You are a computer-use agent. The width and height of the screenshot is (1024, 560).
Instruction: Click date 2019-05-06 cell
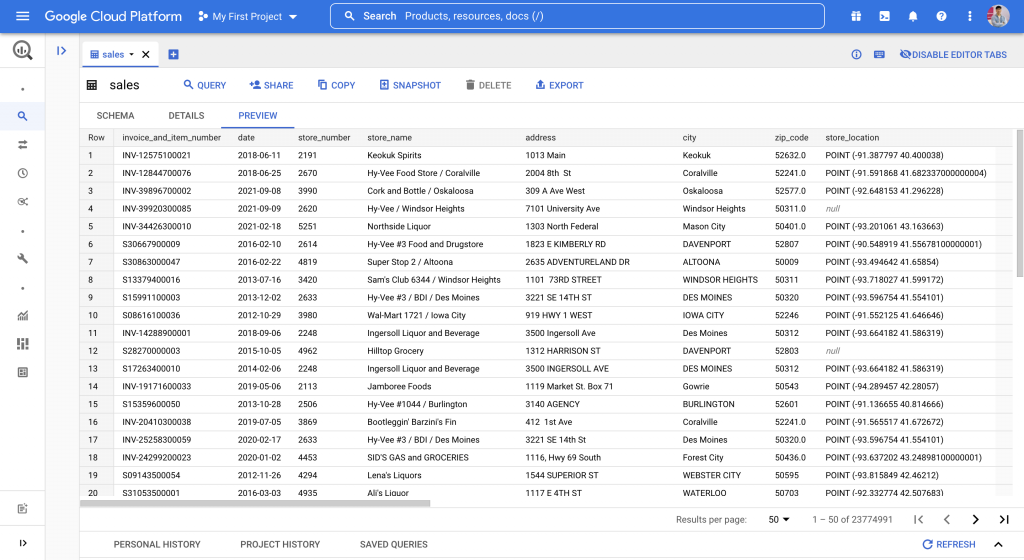click(259, 386)
